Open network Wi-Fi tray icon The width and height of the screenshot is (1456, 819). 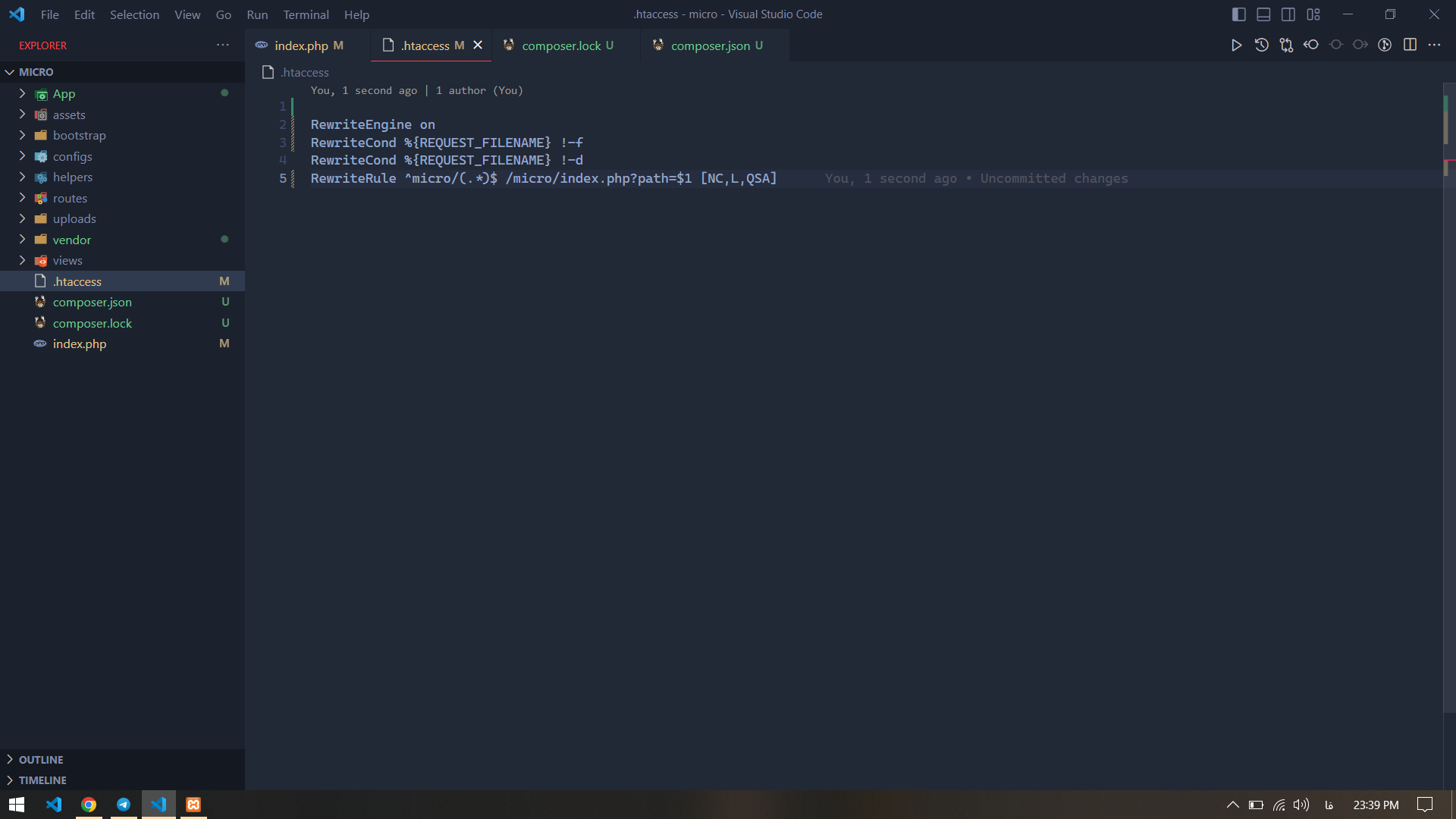(1279, 805)
